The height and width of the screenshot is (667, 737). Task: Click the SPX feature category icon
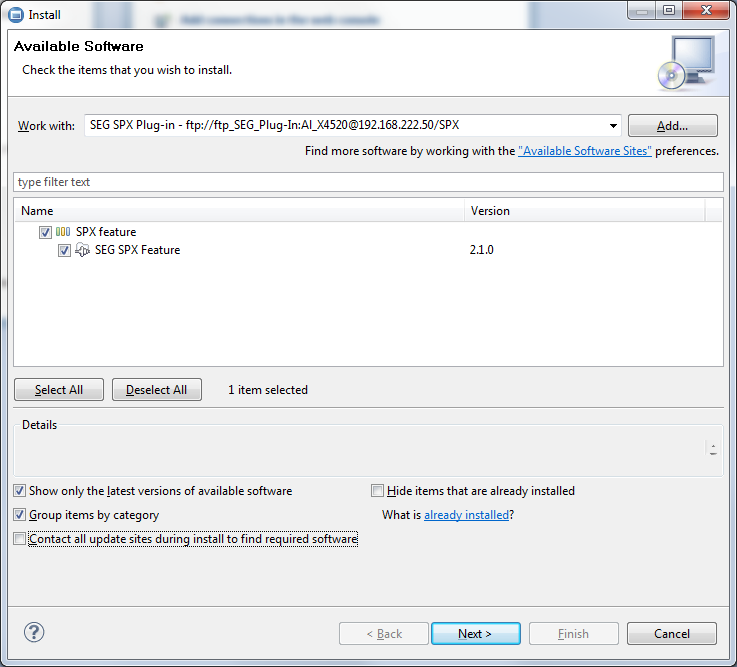(x=63, y=232)
